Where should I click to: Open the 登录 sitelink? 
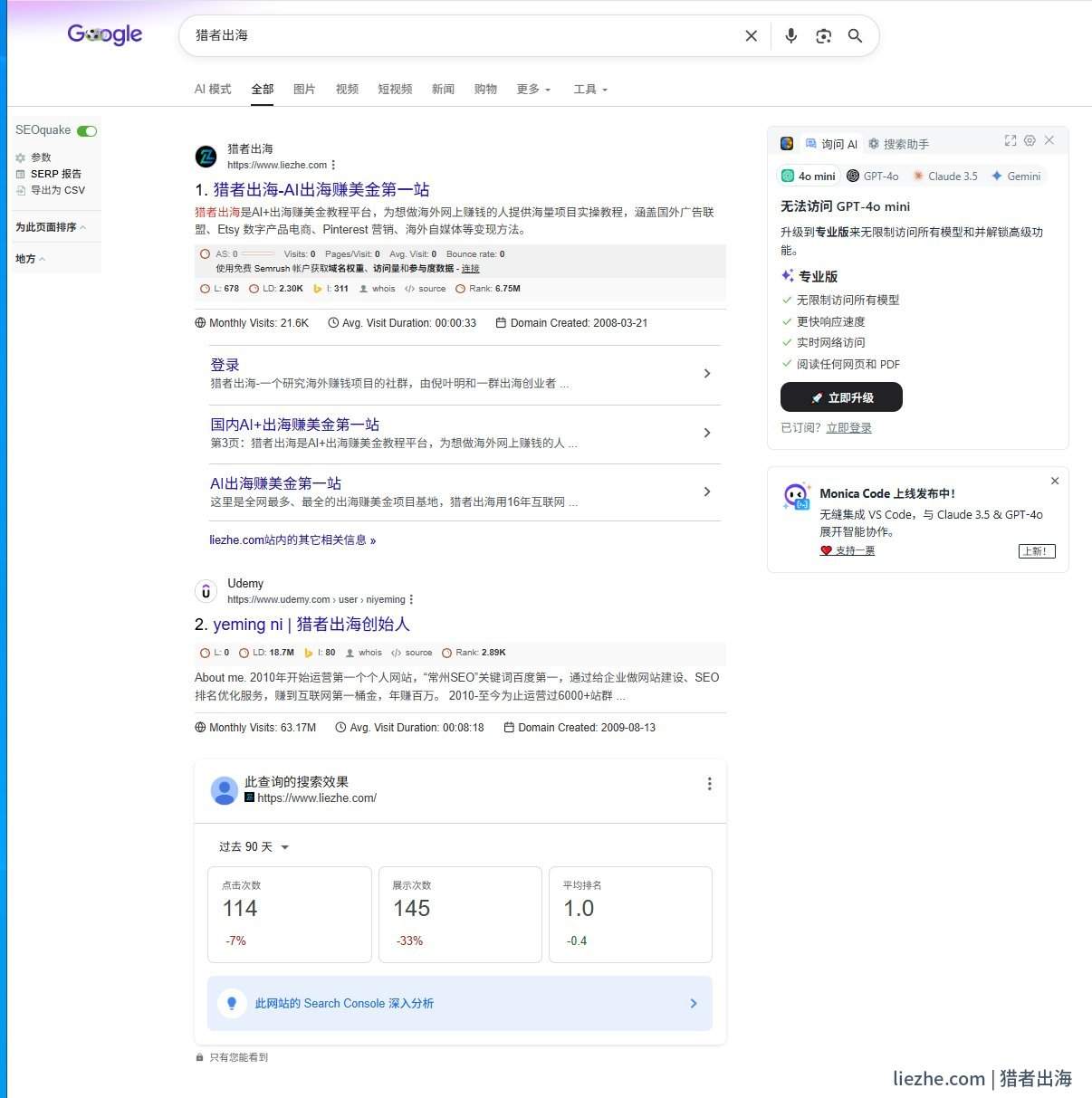[x=225, y=365]
